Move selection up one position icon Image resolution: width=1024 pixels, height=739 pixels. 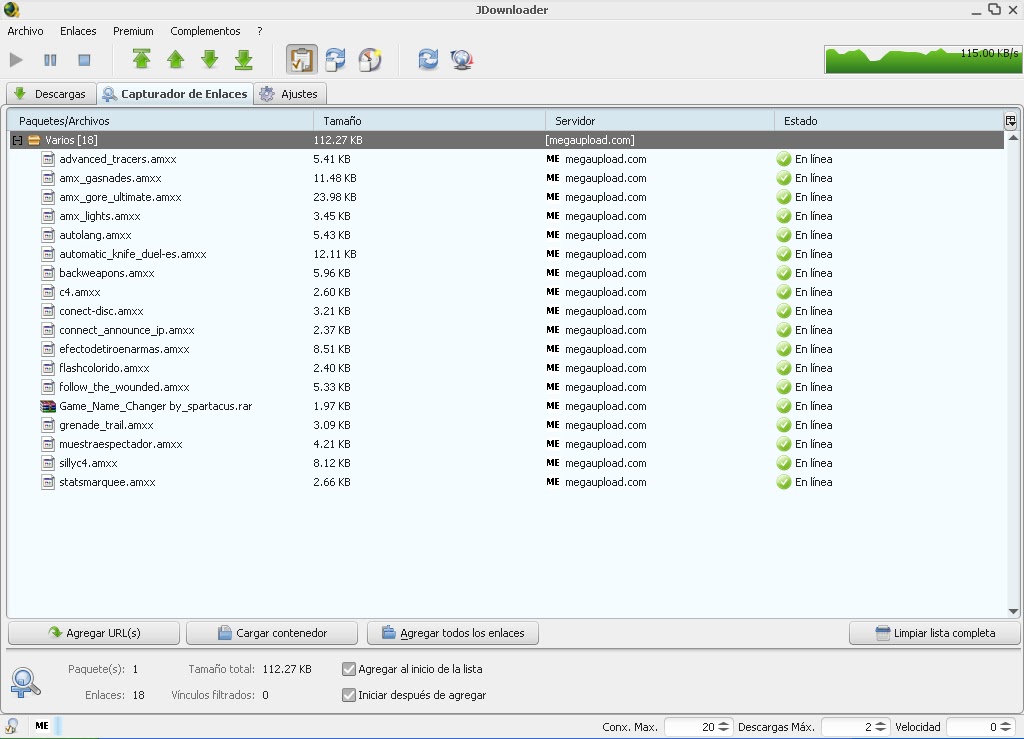[176, 59]
